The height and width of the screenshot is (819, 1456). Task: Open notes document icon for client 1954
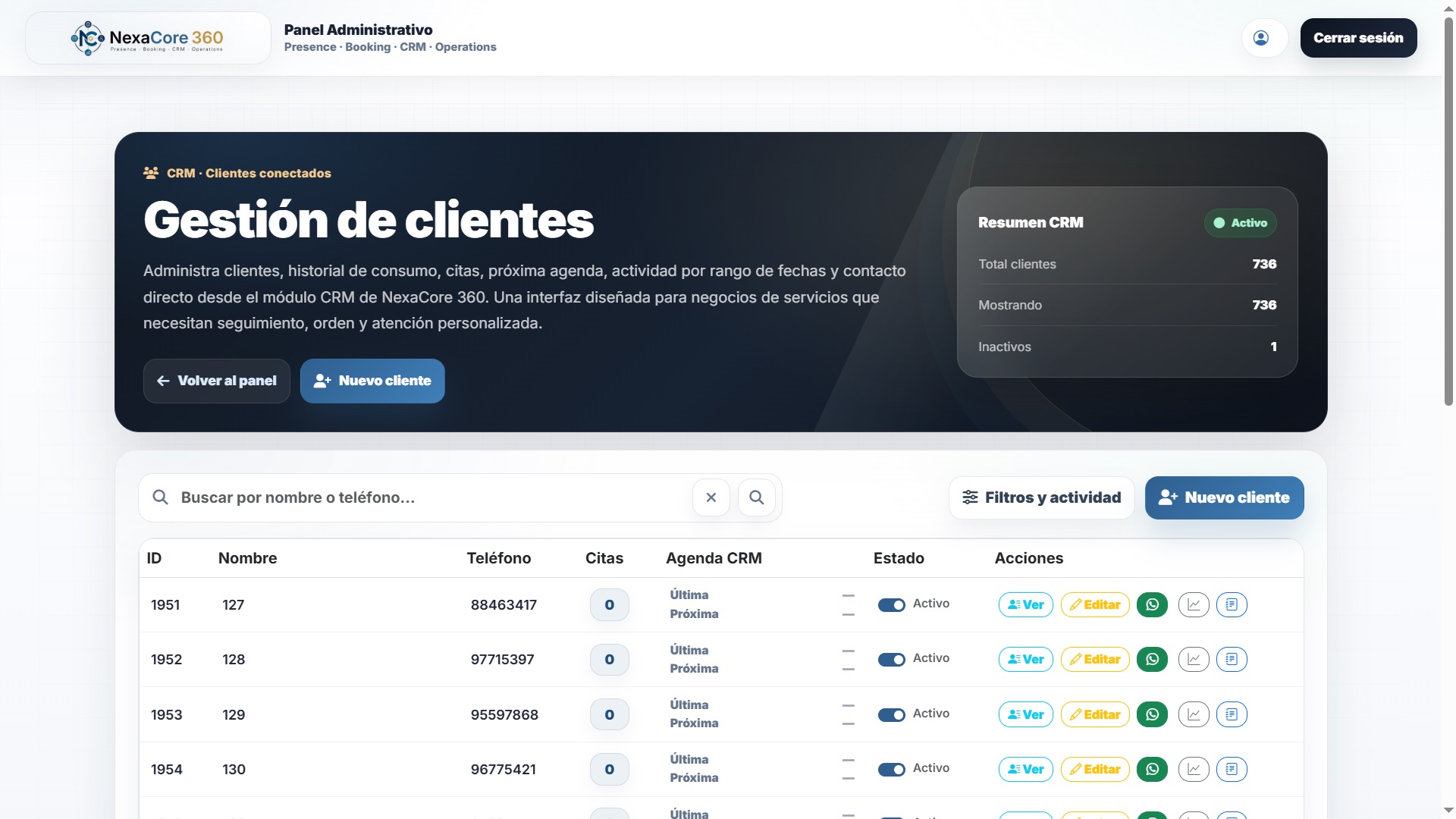point(1232,769)
